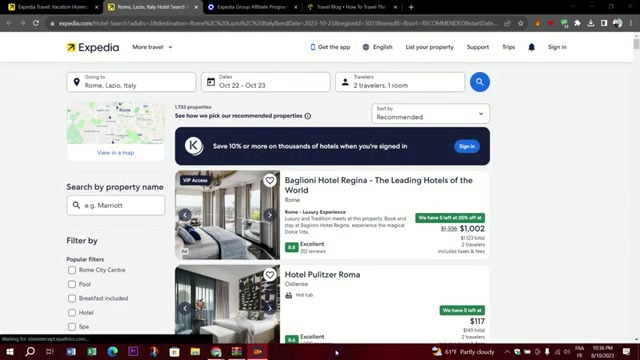The height and width of the screenshot is (360, 640).
Task: Open the Sort by Recommended dropdown
Action: point(431,113)
